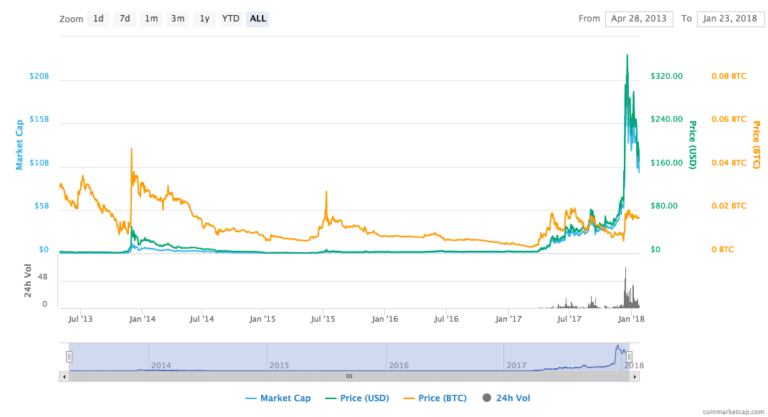Image resolution: width=768 pixels, height=417 pixels.
Task: Click the coinmarketcap.com credit link
Action: [x=733, y=412]
